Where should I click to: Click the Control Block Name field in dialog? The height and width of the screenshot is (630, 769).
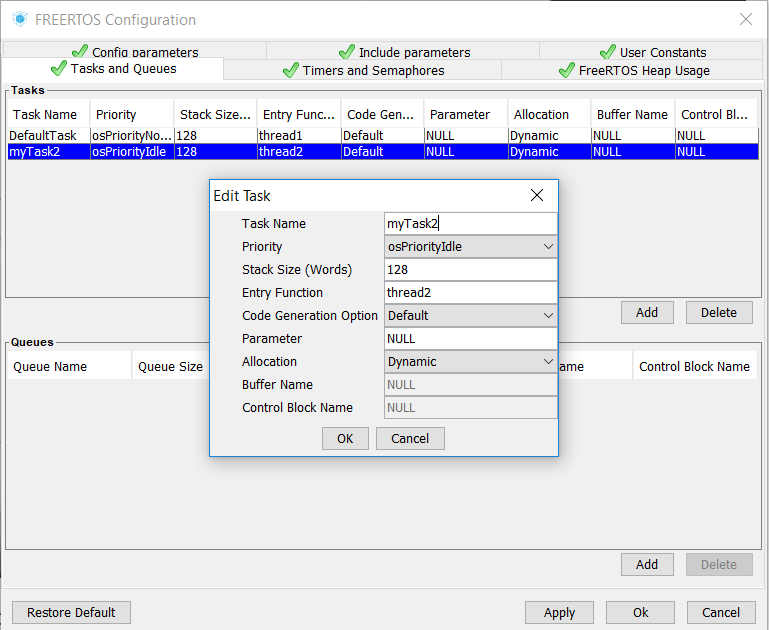(471, 408)
